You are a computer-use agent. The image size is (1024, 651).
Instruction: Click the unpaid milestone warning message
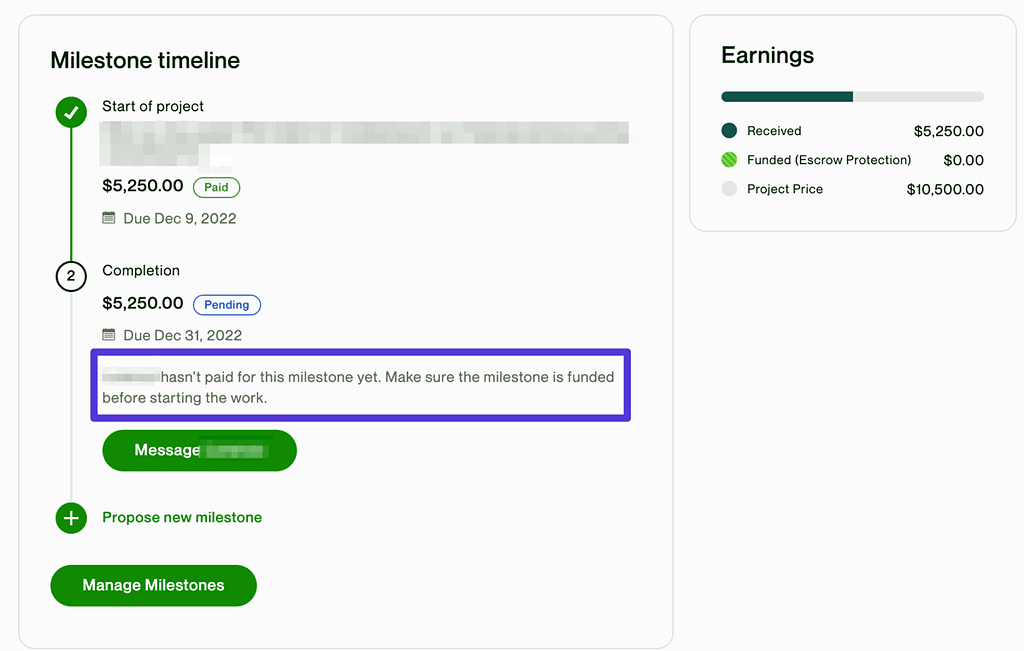[x=360, y=386]
